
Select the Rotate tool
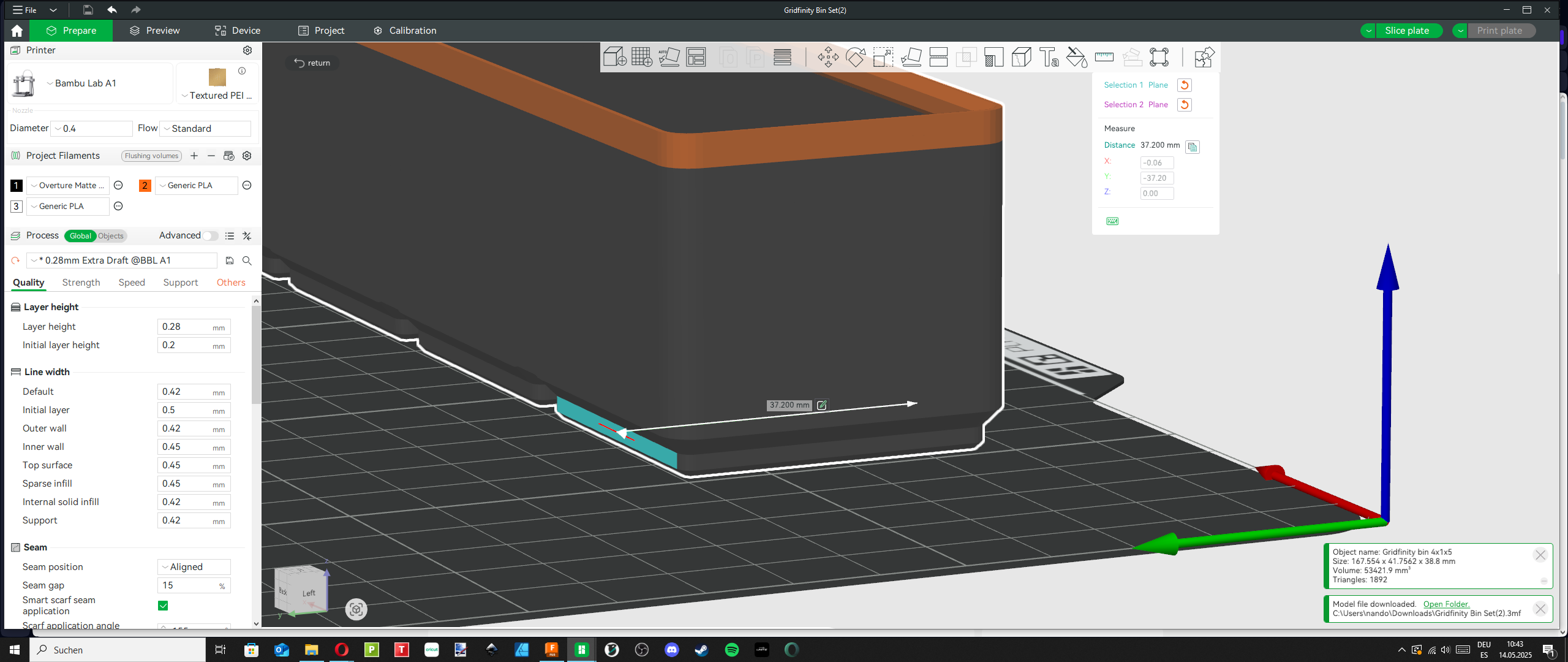pyautogui.click(x=856, y=57)
